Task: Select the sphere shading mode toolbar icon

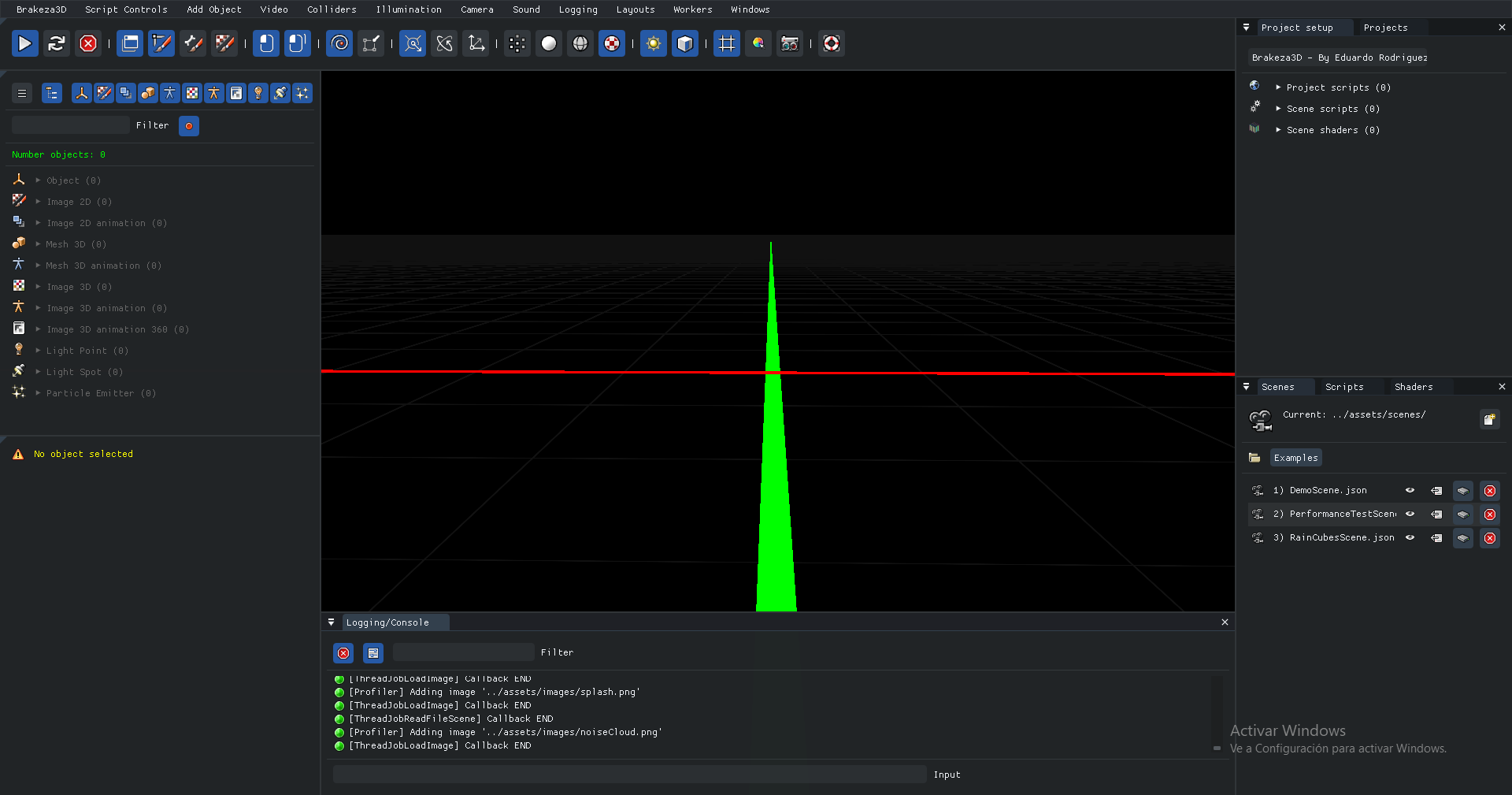Action: pyautogui.click(x=549, y=43)
